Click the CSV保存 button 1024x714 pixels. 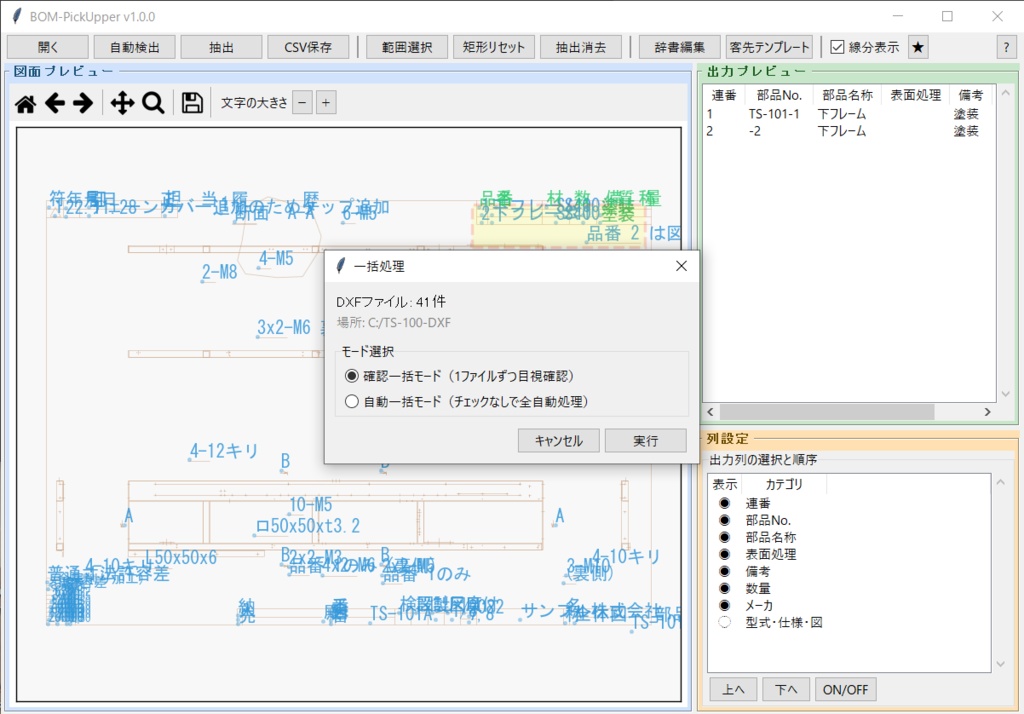(308, 47)
